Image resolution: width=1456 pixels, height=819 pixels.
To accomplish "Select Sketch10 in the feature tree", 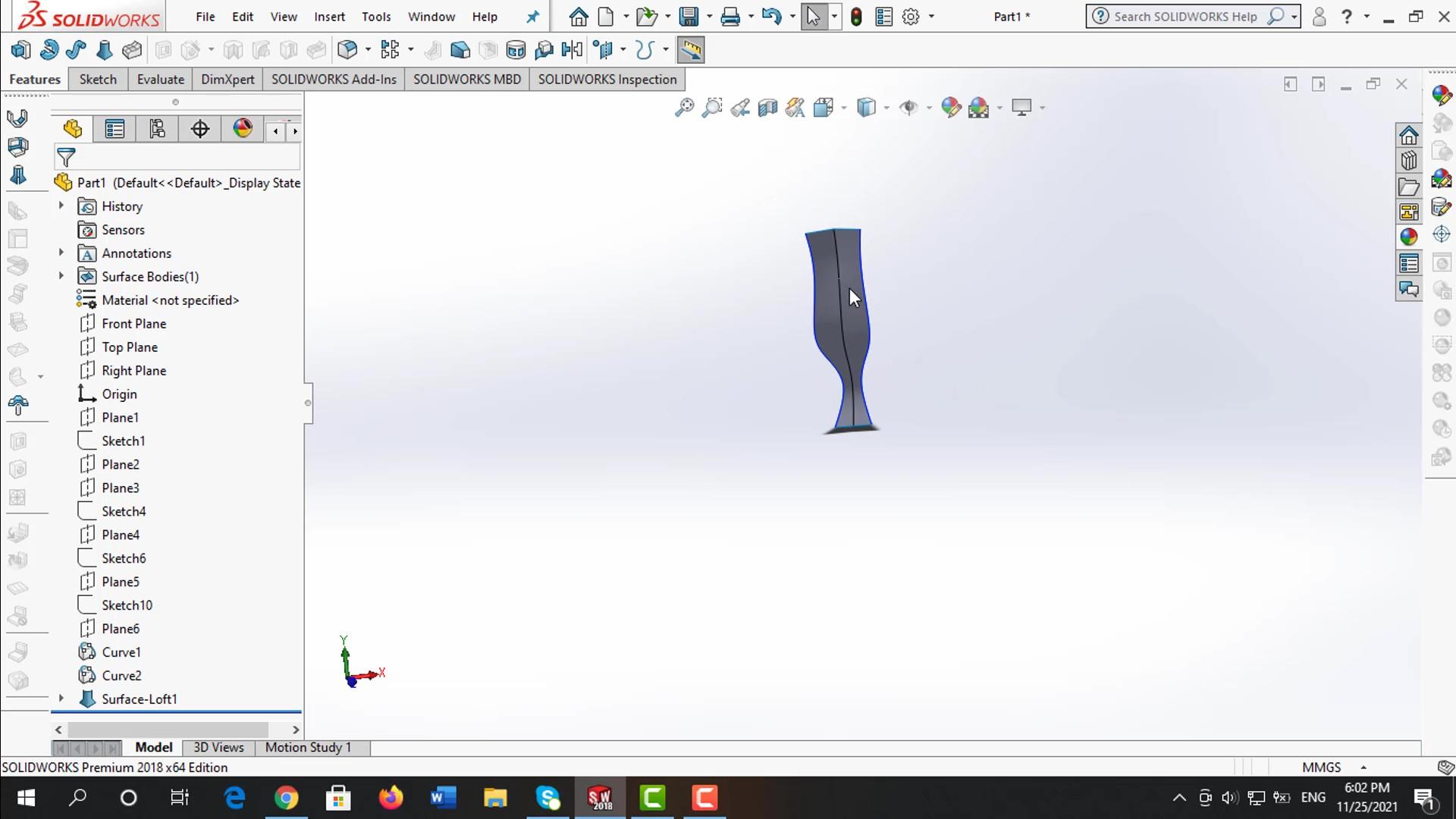I will coord(127,605).
